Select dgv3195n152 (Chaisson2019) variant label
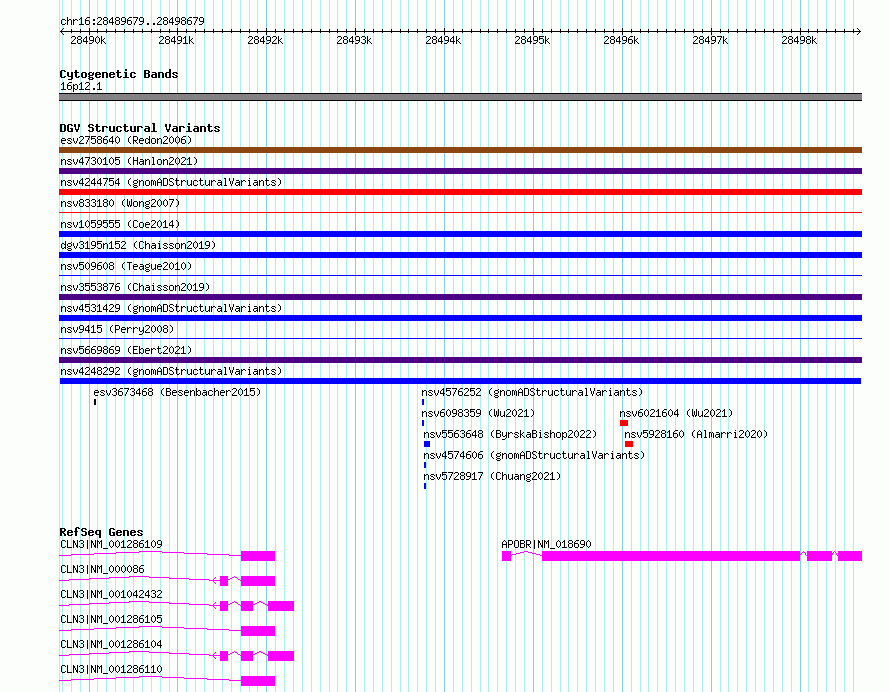 click(x=138, y=245)
